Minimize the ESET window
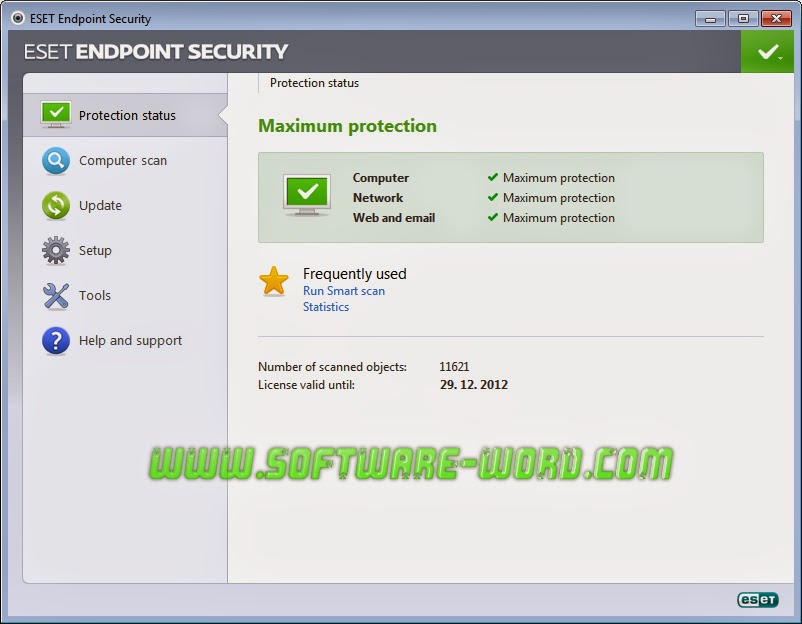 [x=710, y=19]
